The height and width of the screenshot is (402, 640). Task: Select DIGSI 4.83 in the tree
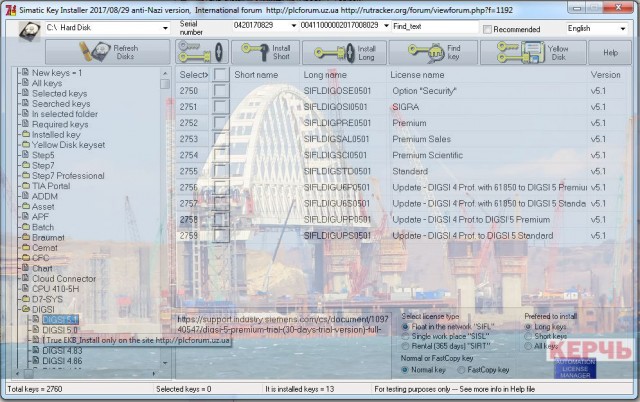coord(62,350)
